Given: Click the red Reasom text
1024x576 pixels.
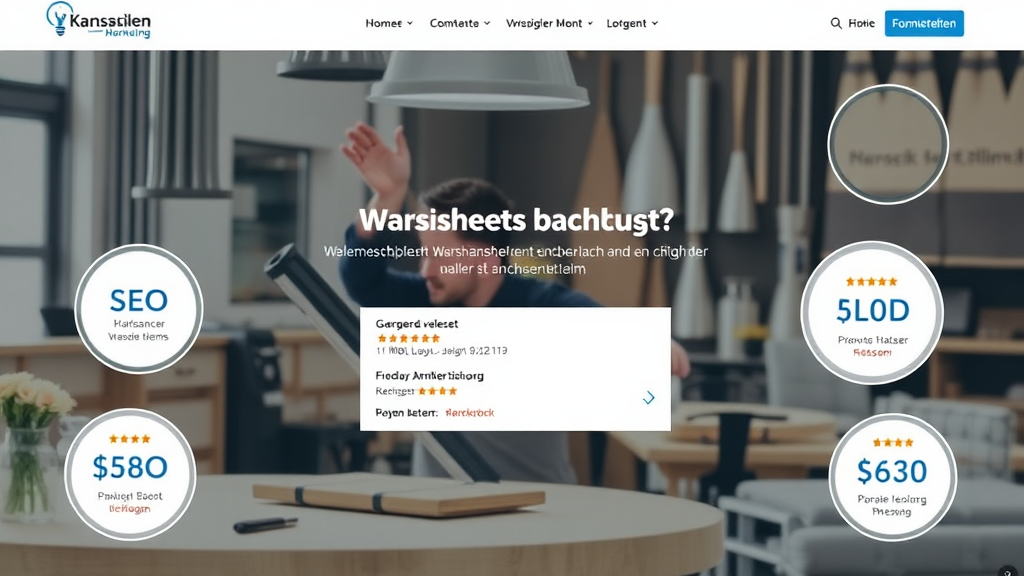Looking at the screenshot, I should pyautogui.click(x=872, y=353).
